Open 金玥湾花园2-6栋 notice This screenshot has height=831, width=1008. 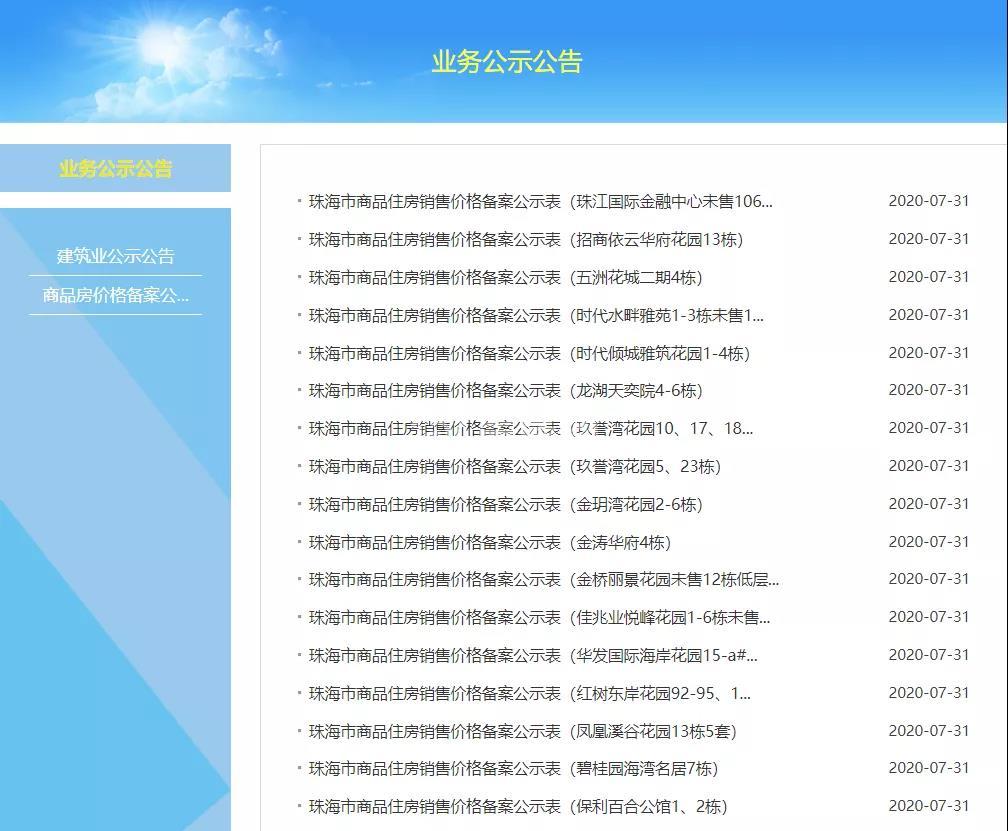point(505,504)
